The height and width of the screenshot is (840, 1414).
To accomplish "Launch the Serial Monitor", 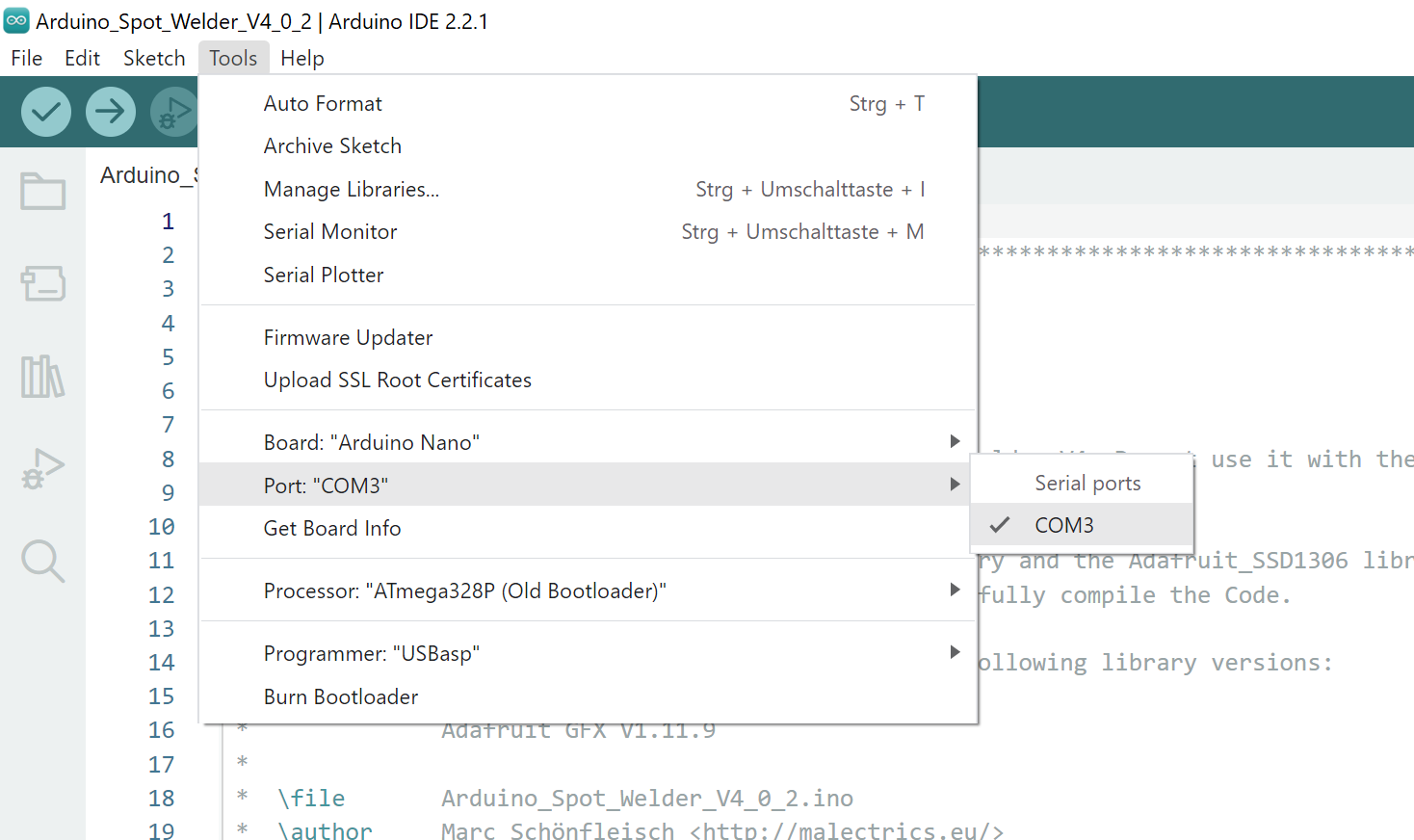I will tap(588, 231).
